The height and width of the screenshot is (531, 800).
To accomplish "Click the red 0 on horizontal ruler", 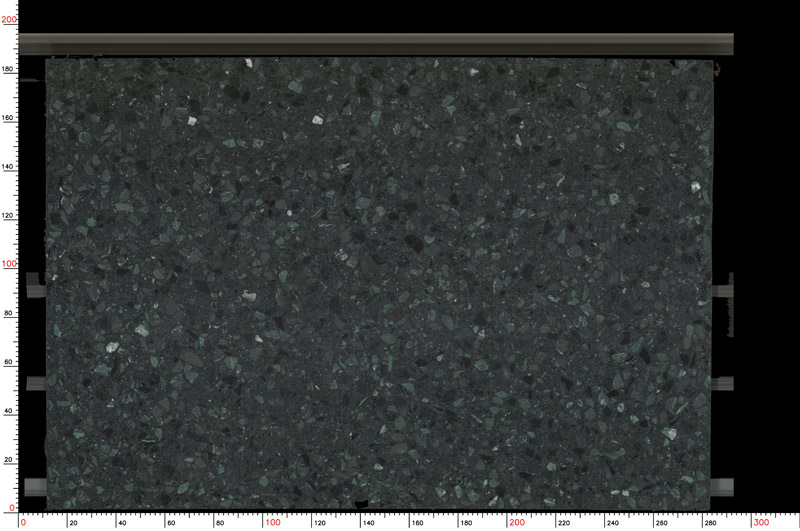I will coord(26,522).
